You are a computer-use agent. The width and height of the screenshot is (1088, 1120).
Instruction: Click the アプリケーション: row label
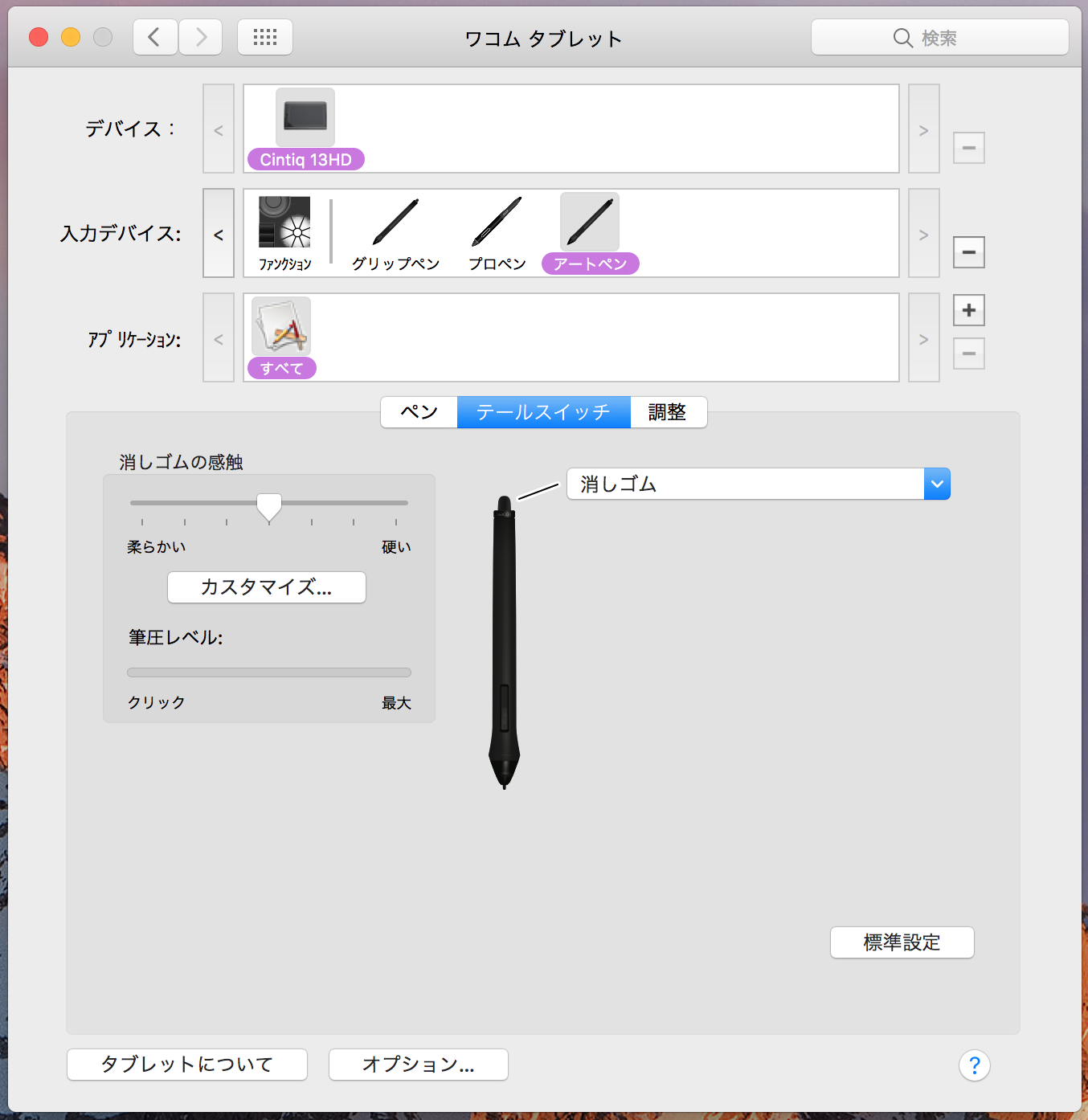coord(135,339)
